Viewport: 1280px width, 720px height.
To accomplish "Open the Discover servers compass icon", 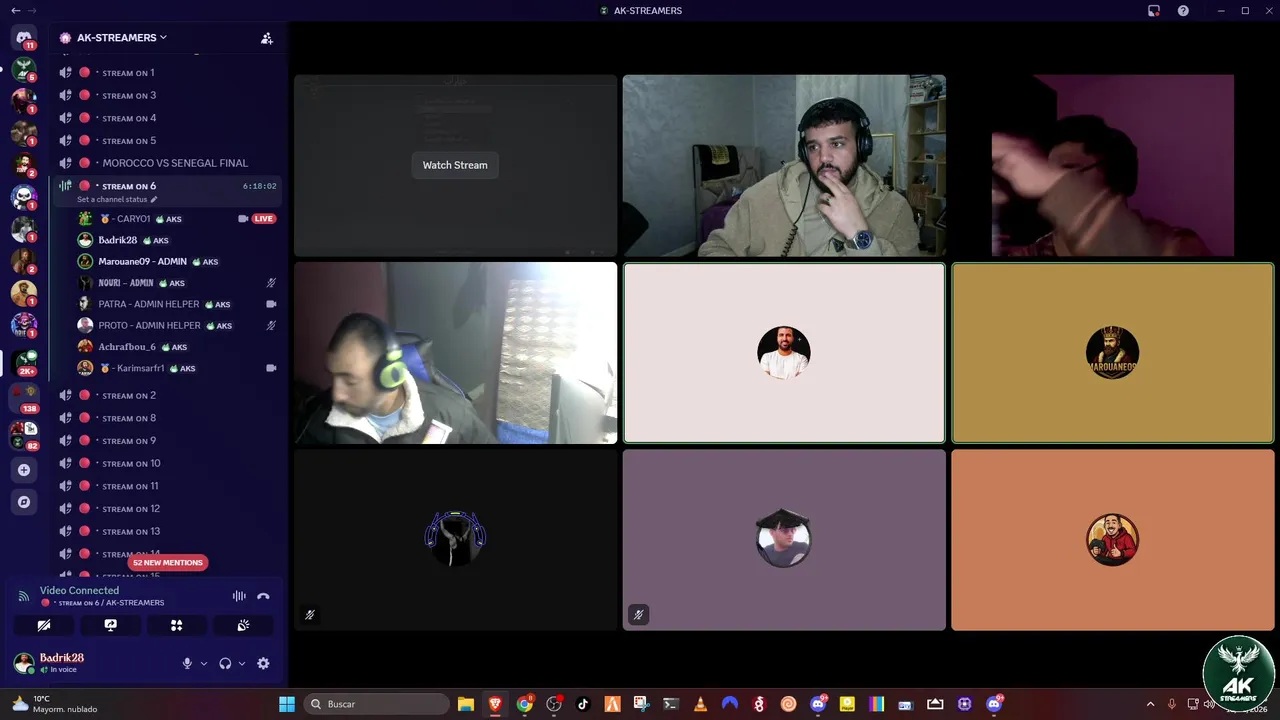I will pyautogui.click(x=24, y=502).
